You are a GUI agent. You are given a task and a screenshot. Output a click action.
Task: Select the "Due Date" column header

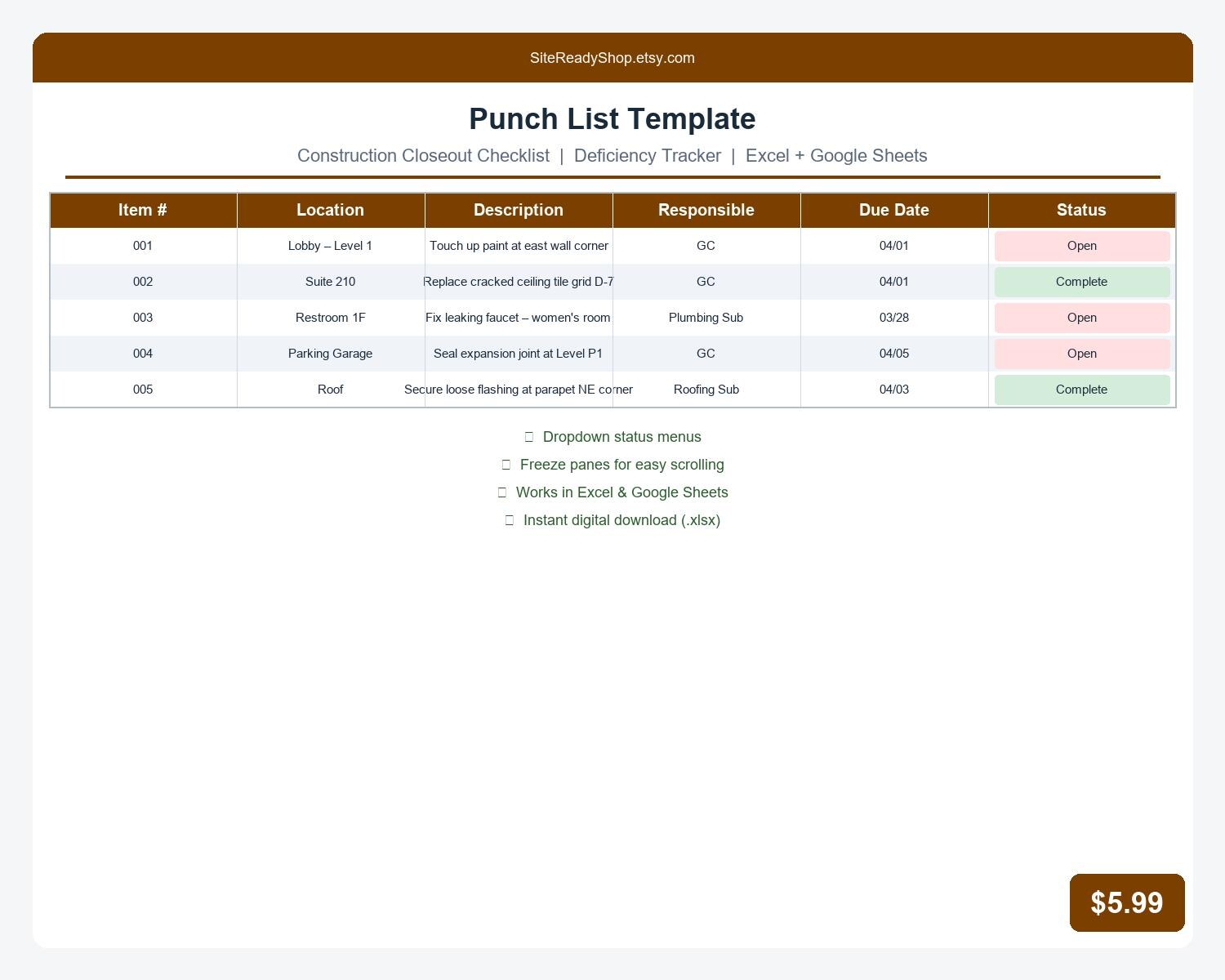(894, 210)
